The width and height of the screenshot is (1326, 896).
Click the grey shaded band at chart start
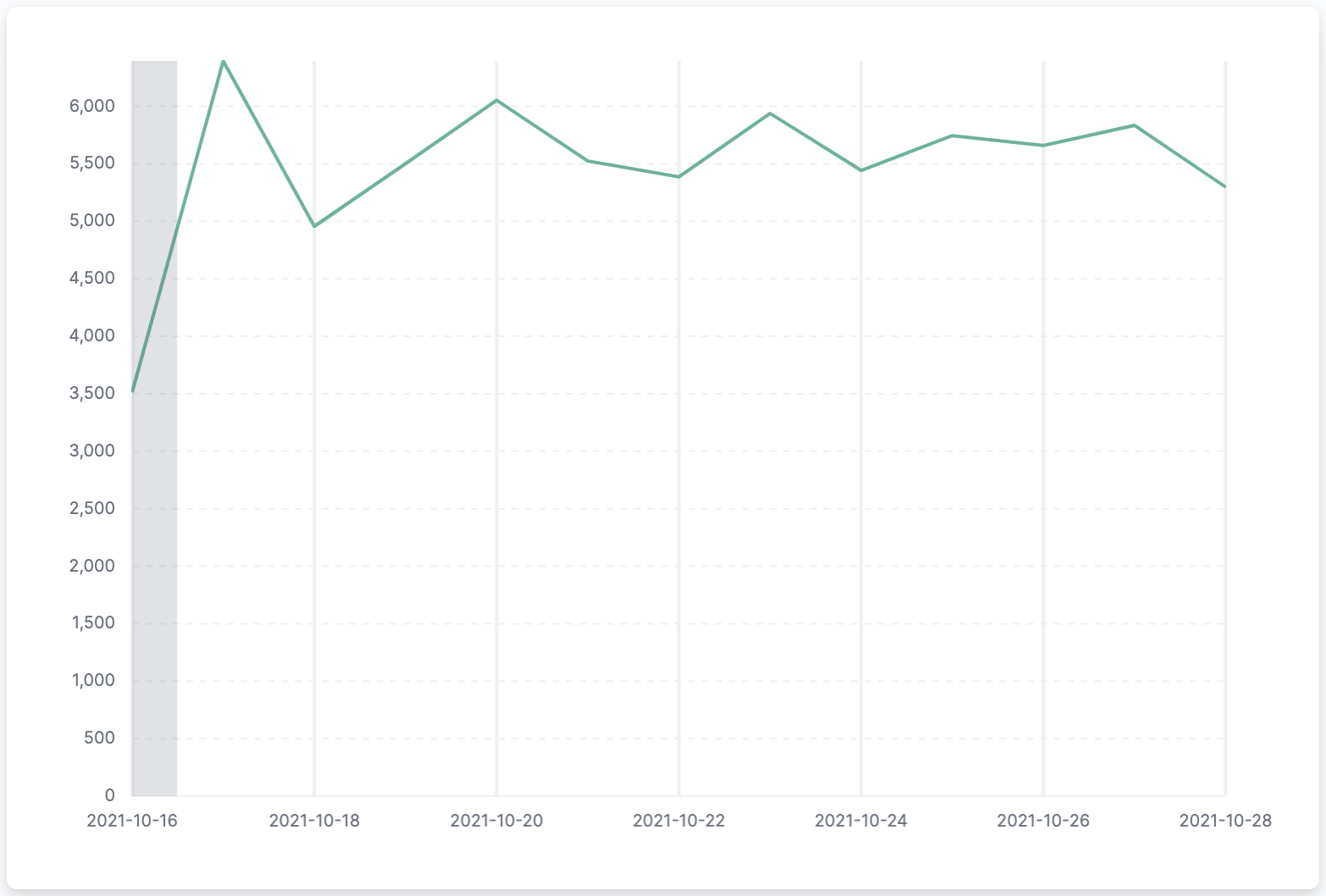pyautogui.click(x=155, y=508)
